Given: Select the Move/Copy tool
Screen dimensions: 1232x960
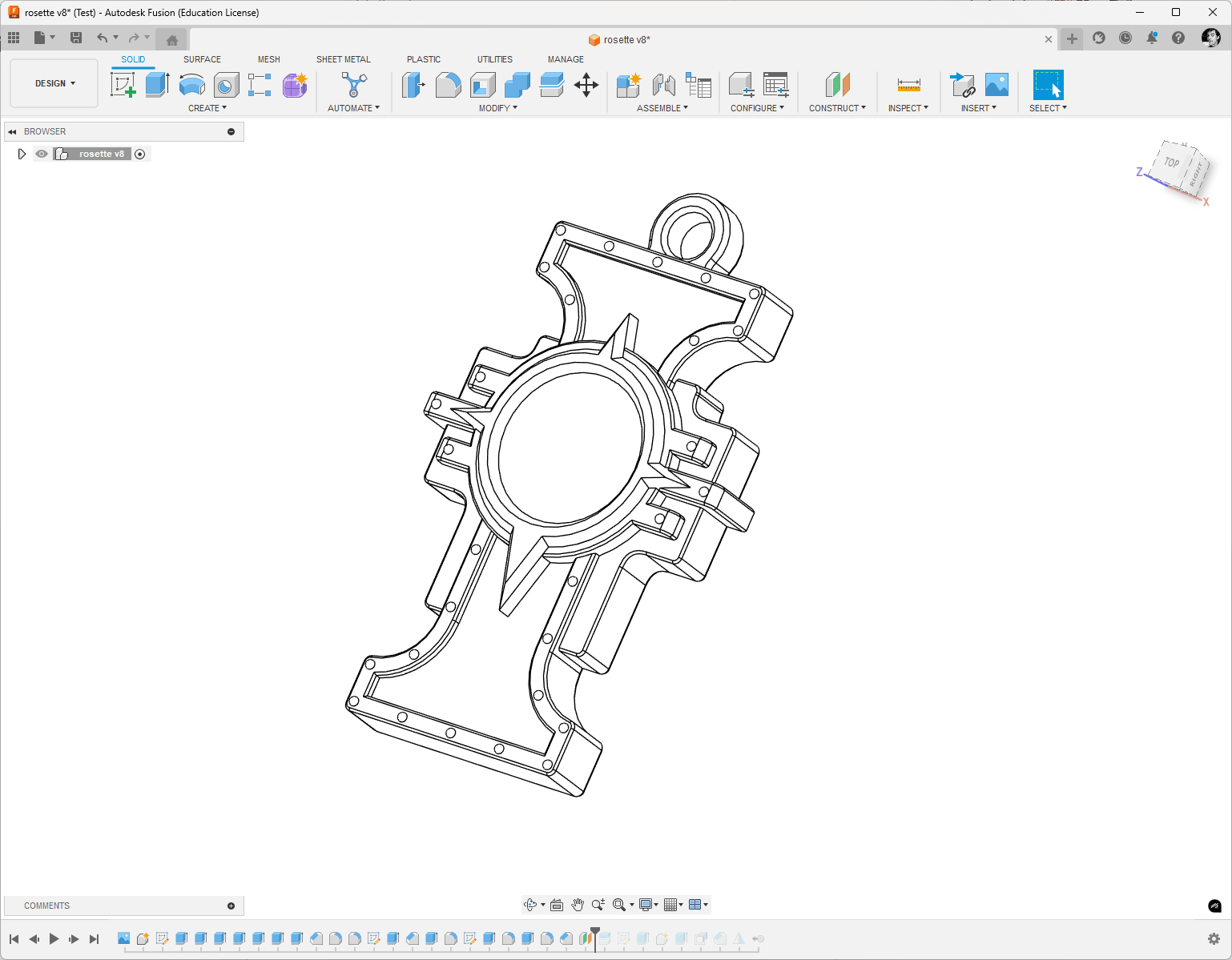Looking at the screenshot, I should [x=586, y=84].
